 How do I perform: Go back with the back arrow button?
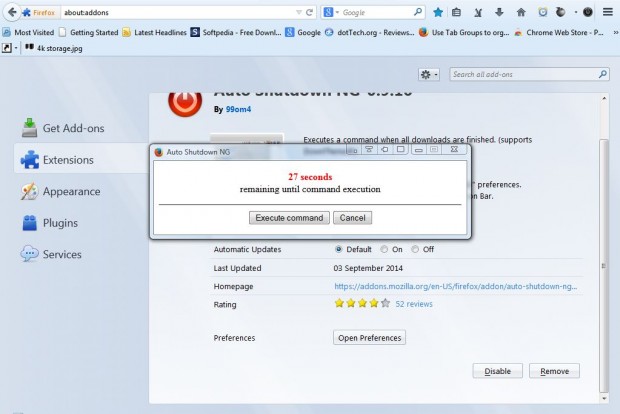[12, 12]
